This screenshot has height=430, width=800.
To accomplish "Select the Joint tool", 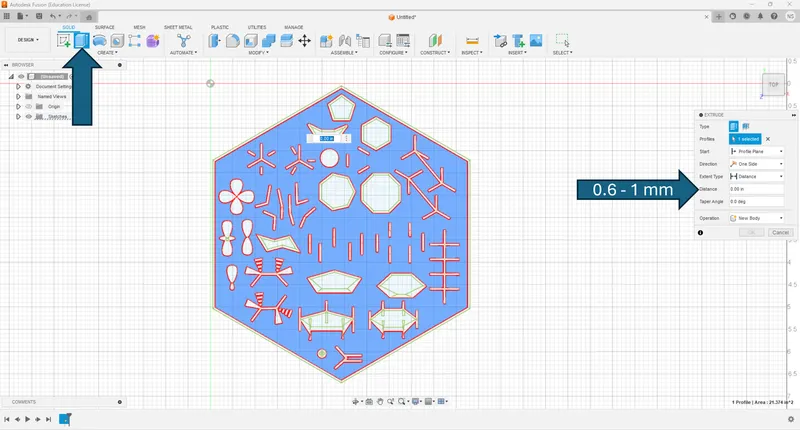I will pyautogui.click(x=345, y=40).
